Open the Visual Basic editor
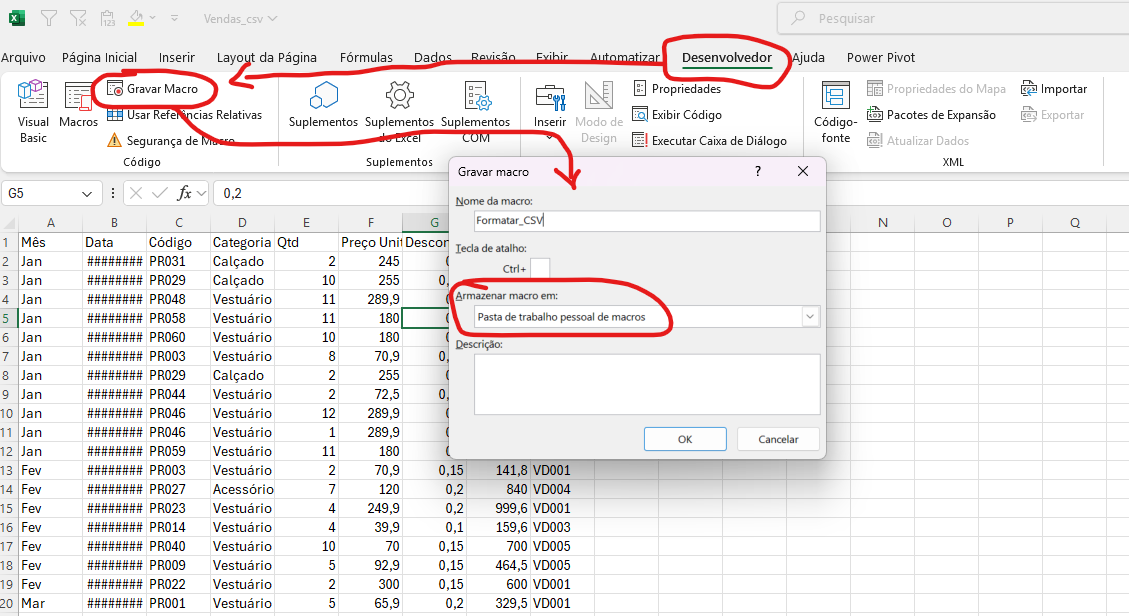This screenshot has width=1129, height=616. (33, 110)
